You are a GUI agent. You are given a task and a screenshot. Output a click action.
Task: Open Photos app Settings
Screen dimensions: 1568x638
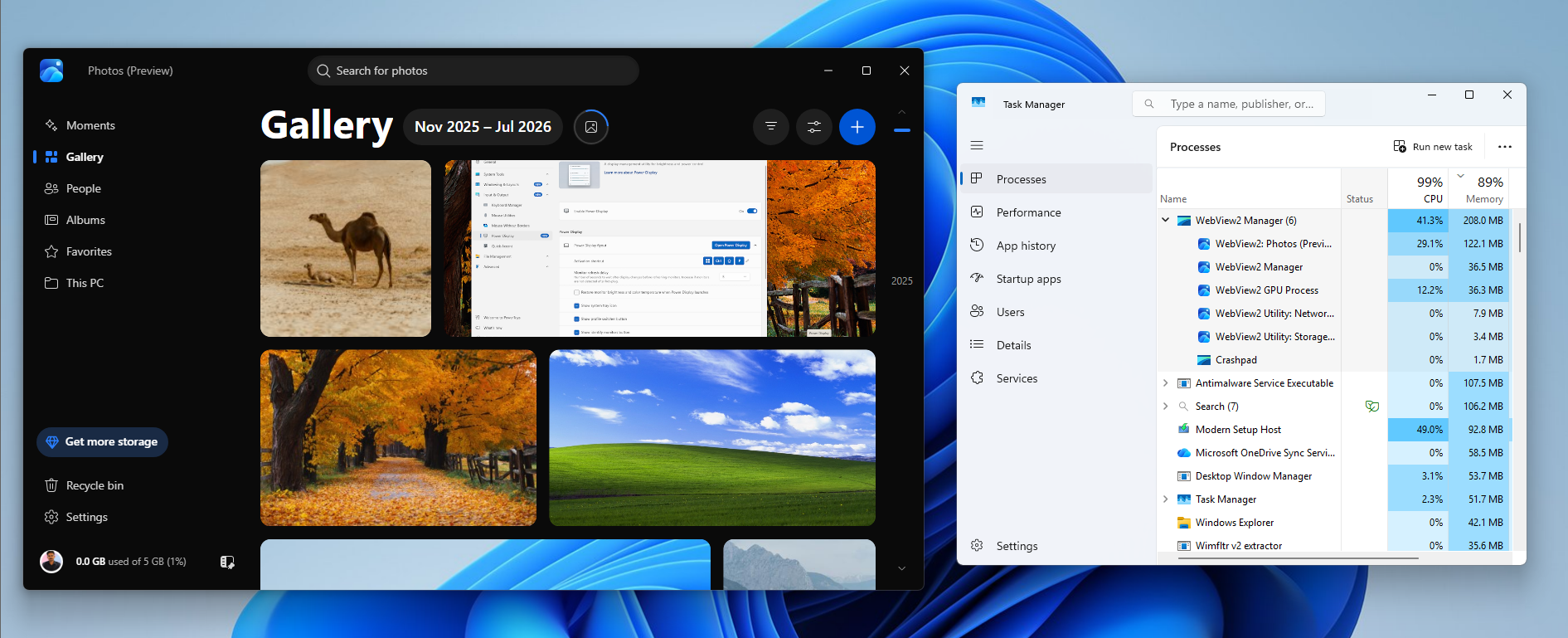(75, 517)
